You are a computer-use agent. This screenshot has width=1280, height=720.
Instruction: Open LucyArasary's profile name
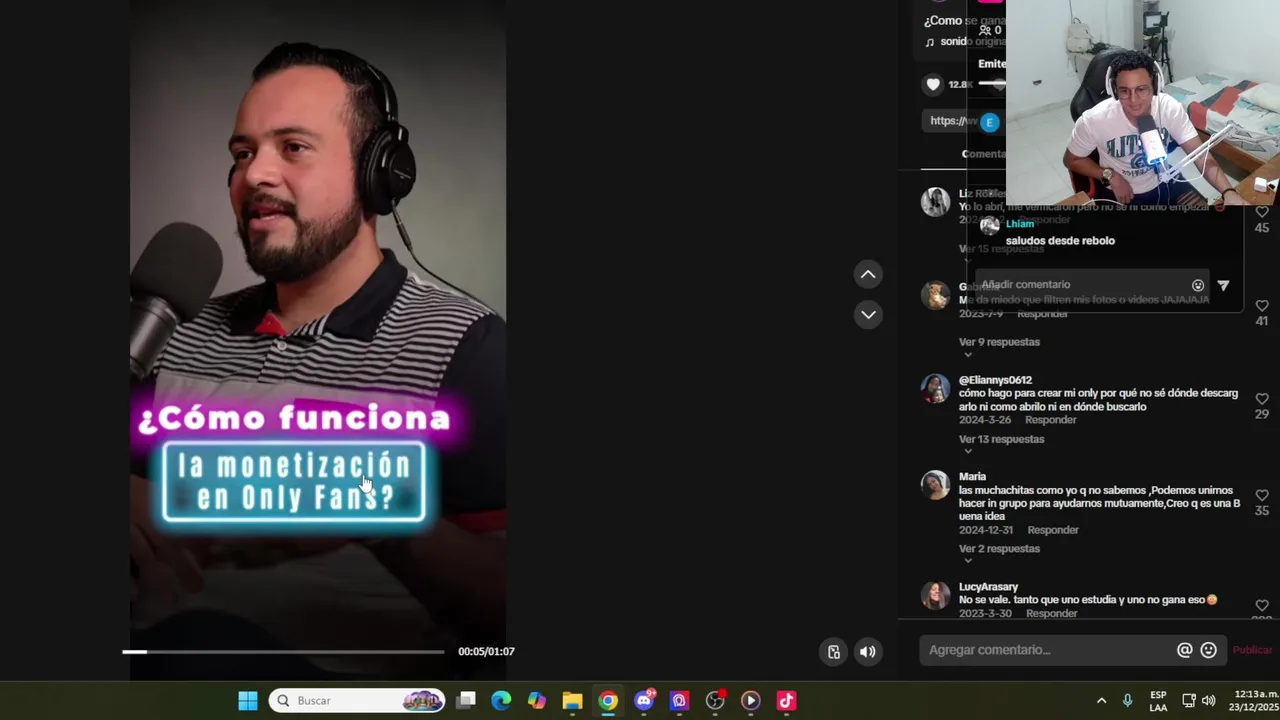pos(988,587)
